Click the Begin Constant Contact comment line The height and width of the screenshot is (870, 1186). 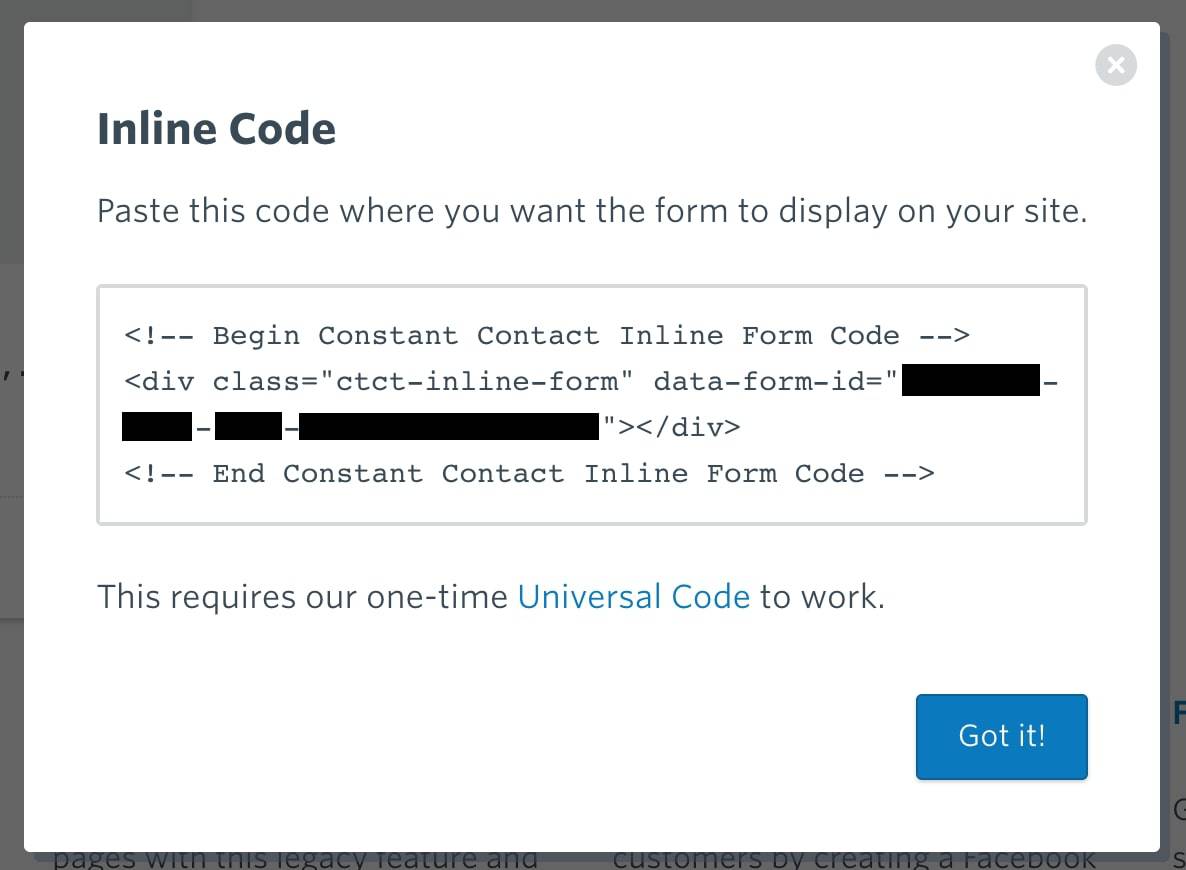pyautogui.click(x=546, y=336)
